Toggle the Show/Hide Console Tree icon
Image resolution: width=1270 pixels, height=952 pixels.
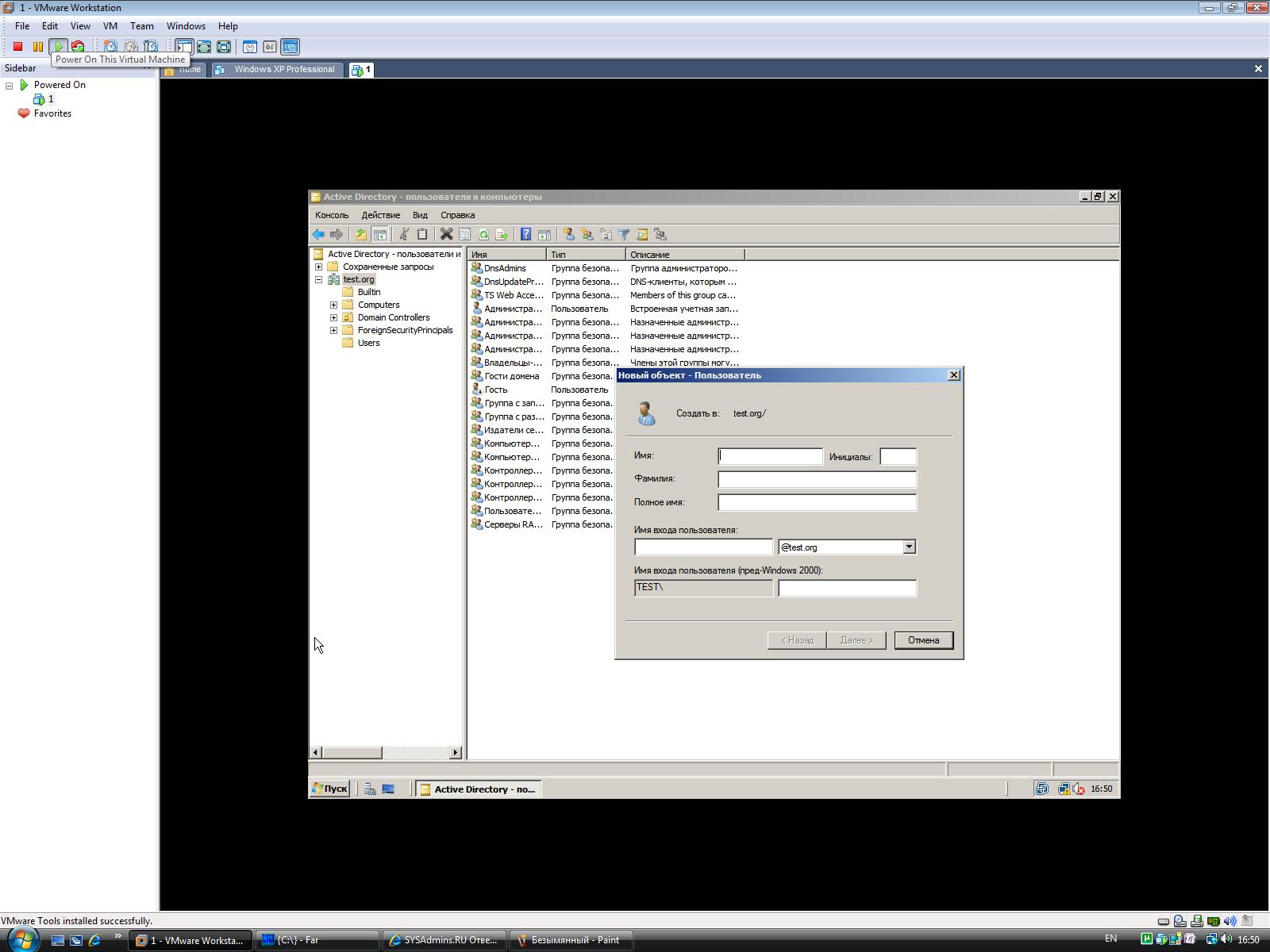coord(379,234)
